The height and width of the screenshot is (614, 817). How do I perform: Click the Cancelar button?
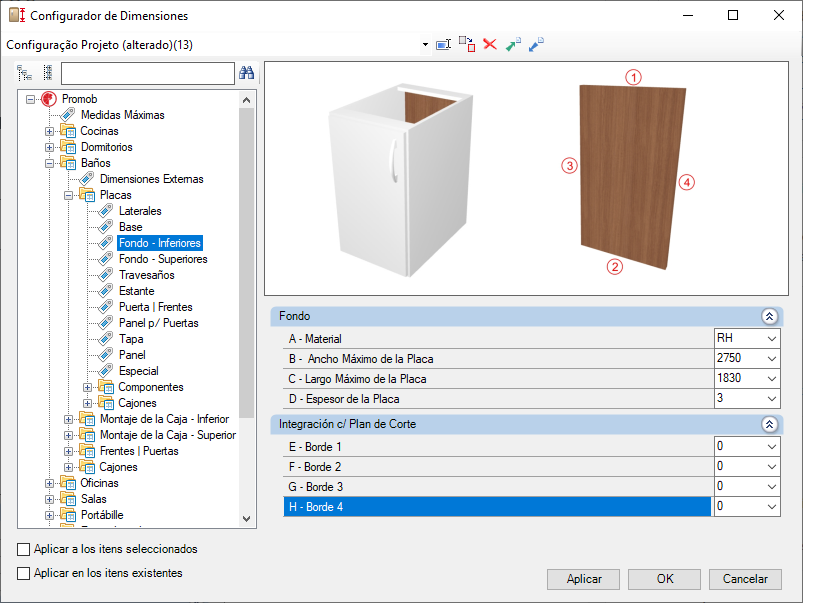(745, 579)
